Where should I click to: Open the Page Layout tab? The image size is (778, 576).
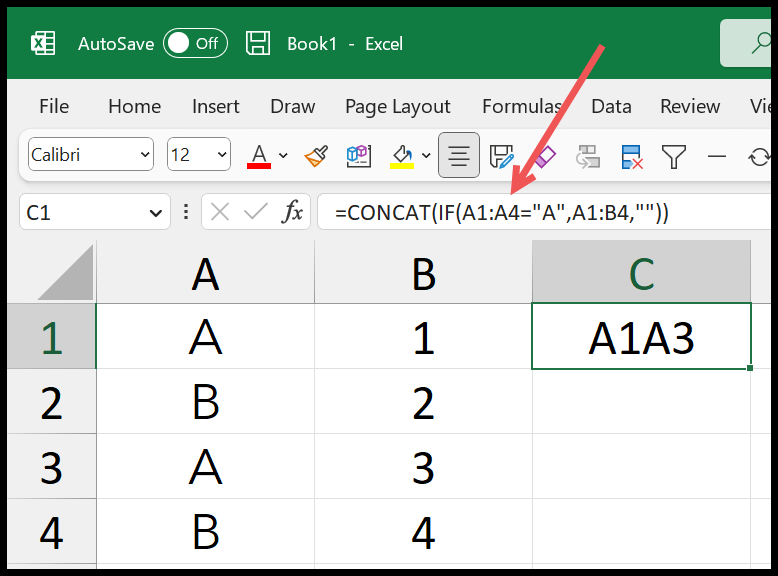coord(398,107)
